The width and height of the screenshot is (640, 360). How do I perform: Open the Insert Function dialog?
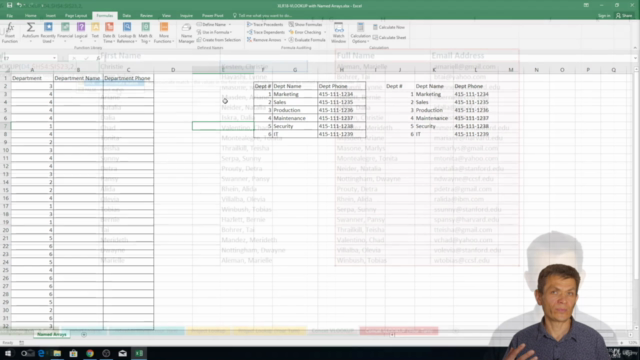9,33
